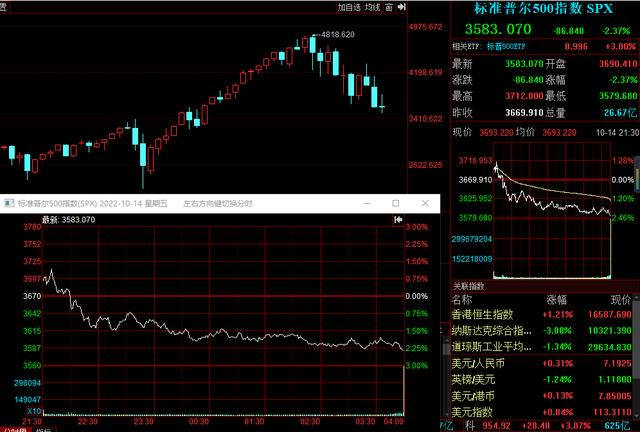The width and height of the screenshot is (640, 432).
Task: Open the 标普500ETF related ETF link
Action: 506,47
